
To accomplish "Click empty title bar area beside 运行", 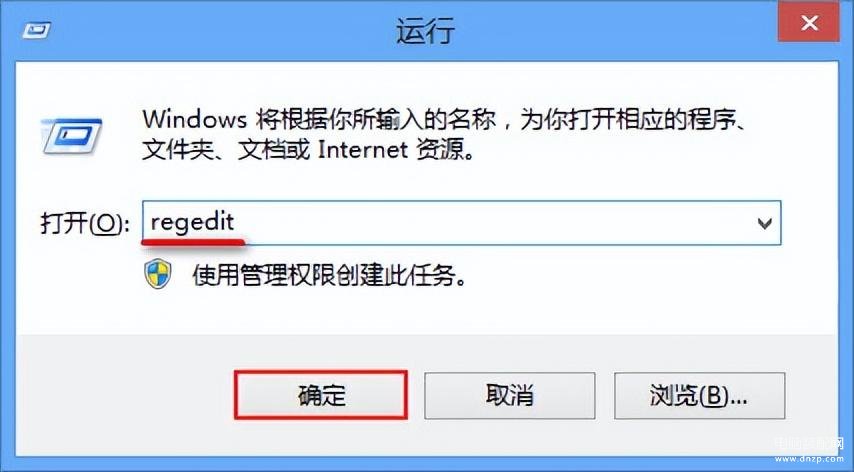I will (599, 30).
